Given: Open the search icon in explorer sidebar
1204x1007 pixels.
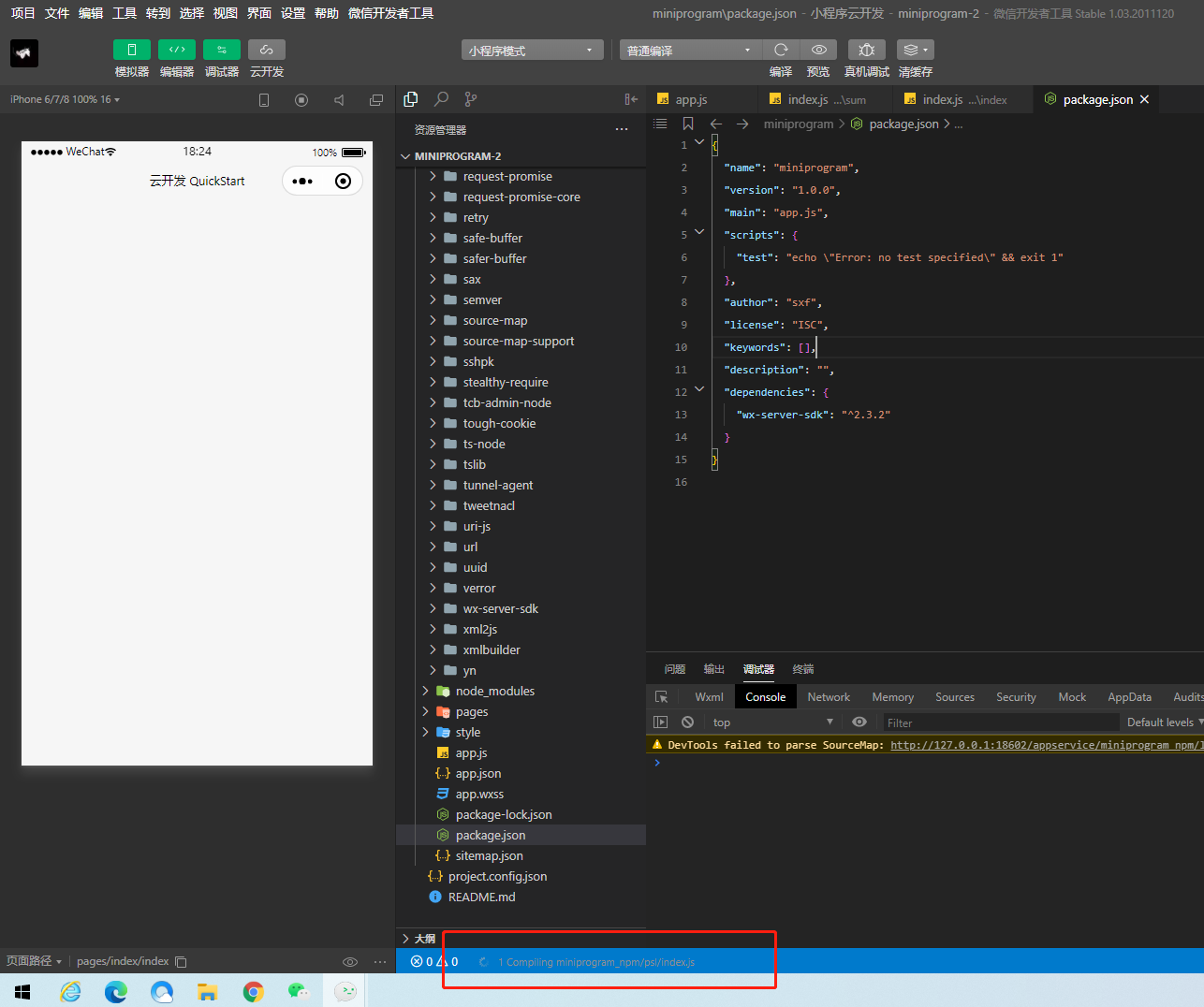Looking at the screenshot, I should click(441, 99).
